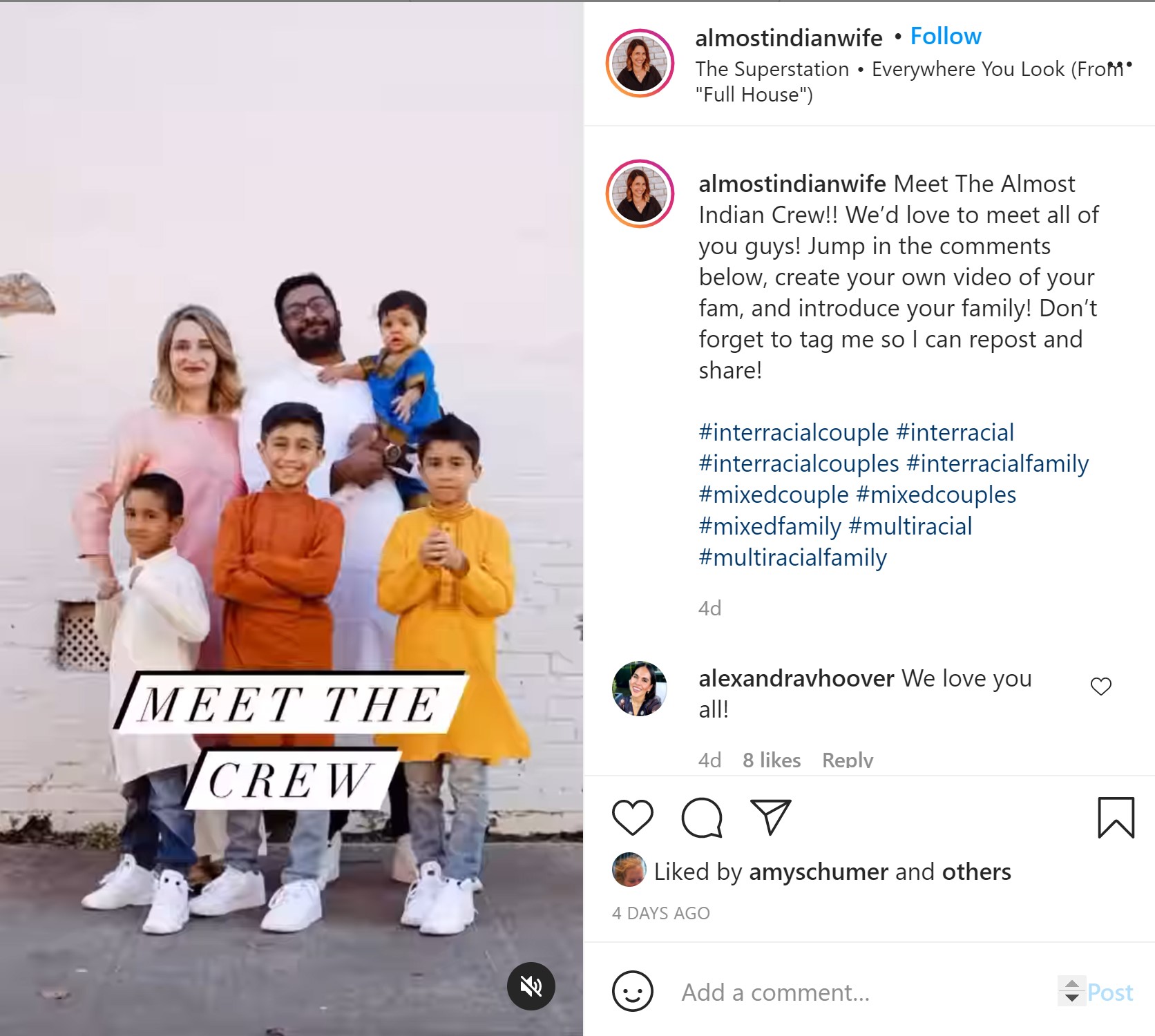The width and height of the screenshot is (1155, 1036).
Task: Open amyschumer's profile from likes
Action: 819,872
